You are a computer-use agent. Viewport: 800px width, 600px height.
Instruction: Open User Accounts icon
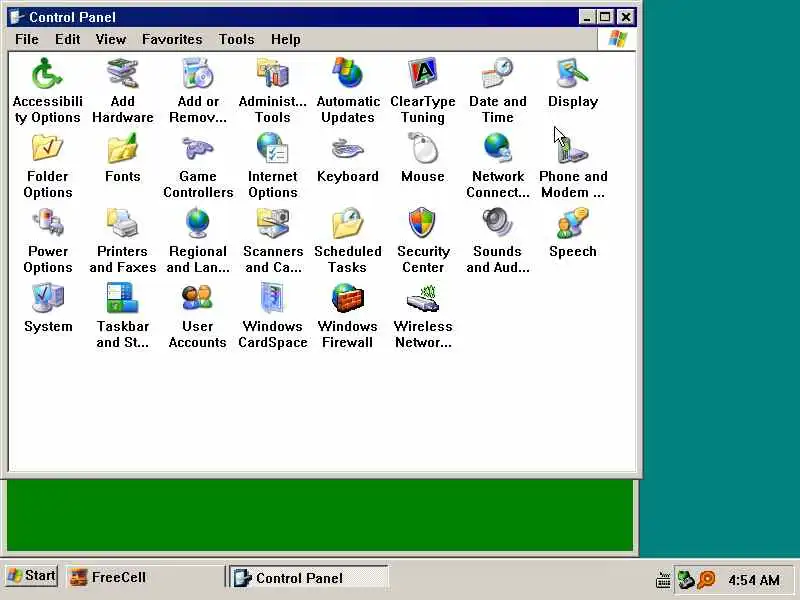(197, 298)
